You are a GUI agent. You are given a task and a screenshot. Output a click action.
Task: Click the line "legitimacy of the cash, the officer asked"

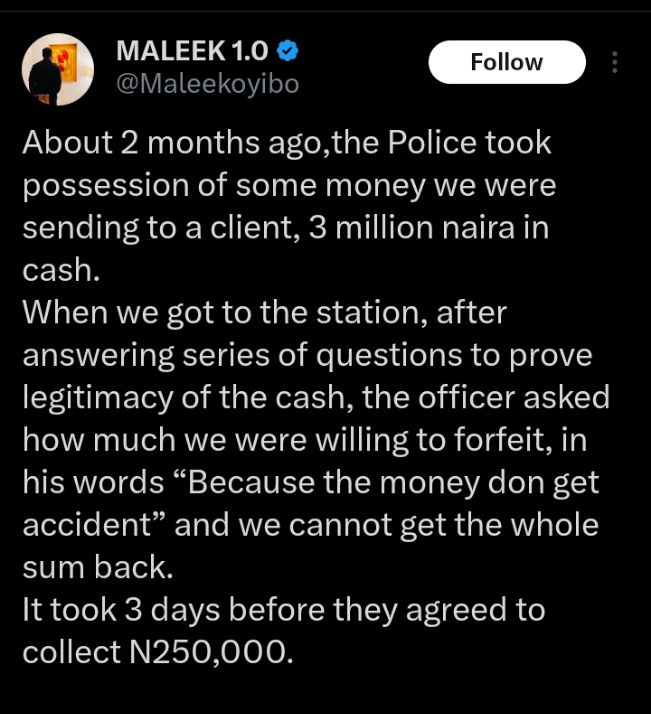[316, 398]
